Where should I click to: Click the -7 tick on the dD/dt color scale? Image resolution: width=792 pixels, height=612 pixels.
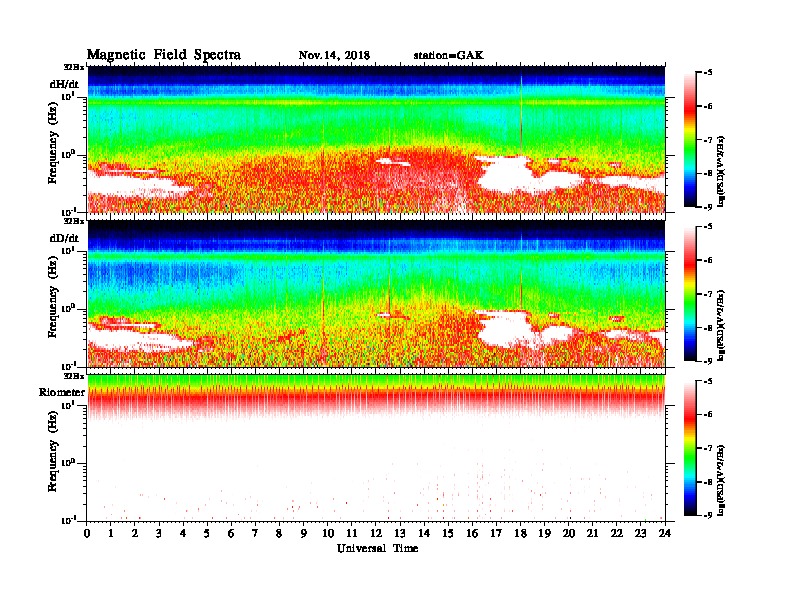[x=708, y=294]
